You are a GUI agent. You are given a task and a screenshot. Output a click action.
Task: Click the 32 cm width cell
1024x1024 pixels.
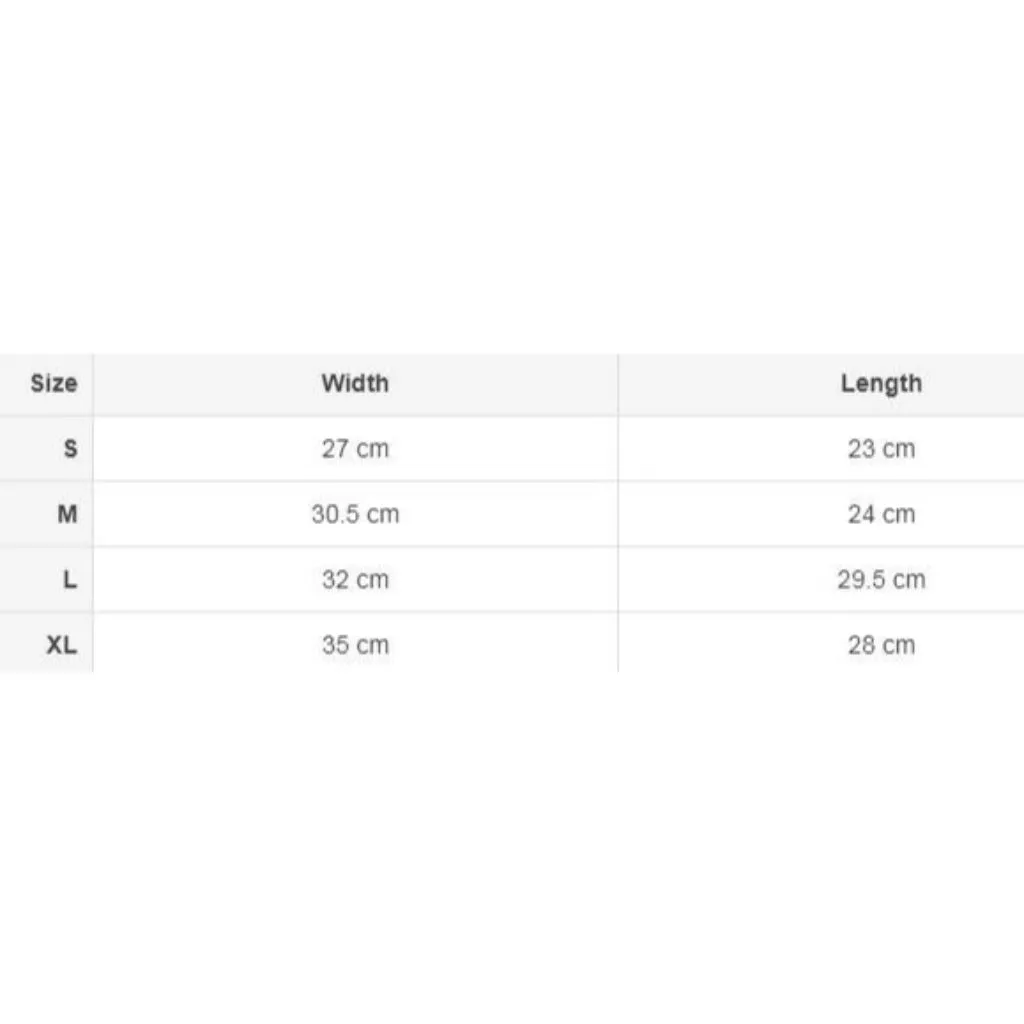355,579
